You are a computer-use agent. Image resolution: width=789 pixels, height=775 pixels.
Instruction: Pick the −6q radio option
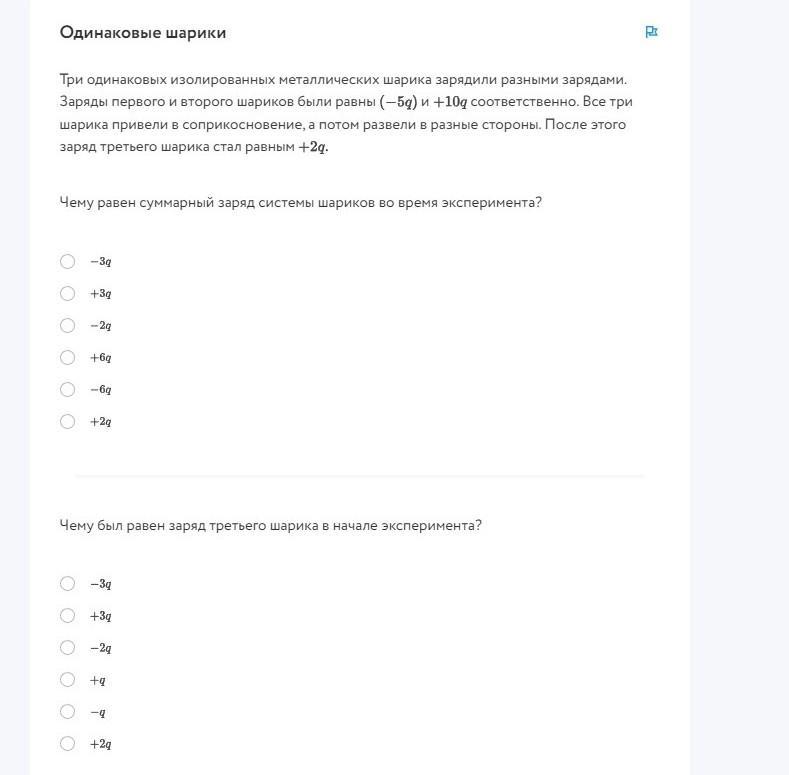pyautogui.click(x=68, y=390)
